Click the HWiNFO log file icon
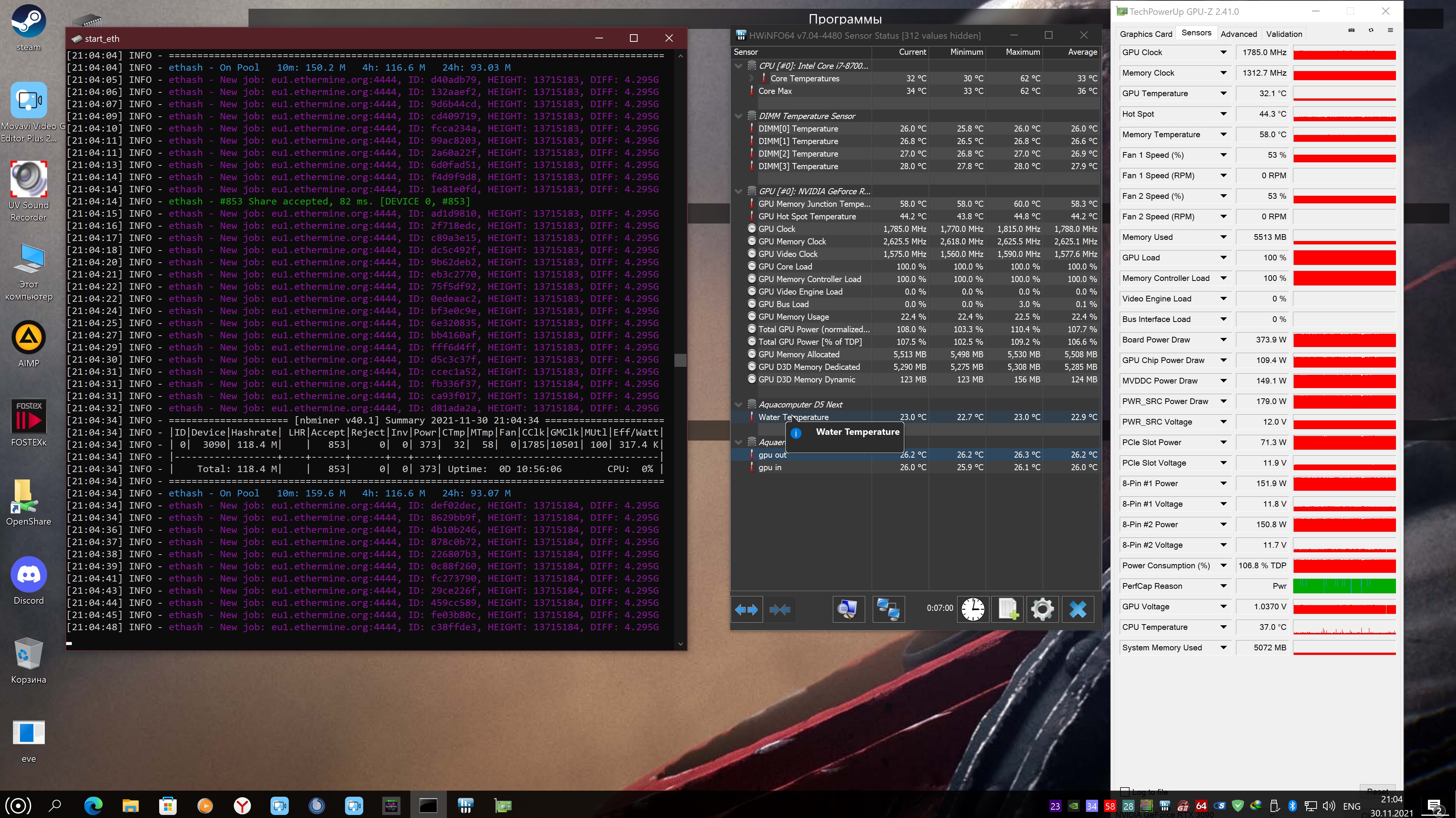The height and width of the screenshot is (818, 1456). [1008, 609]
